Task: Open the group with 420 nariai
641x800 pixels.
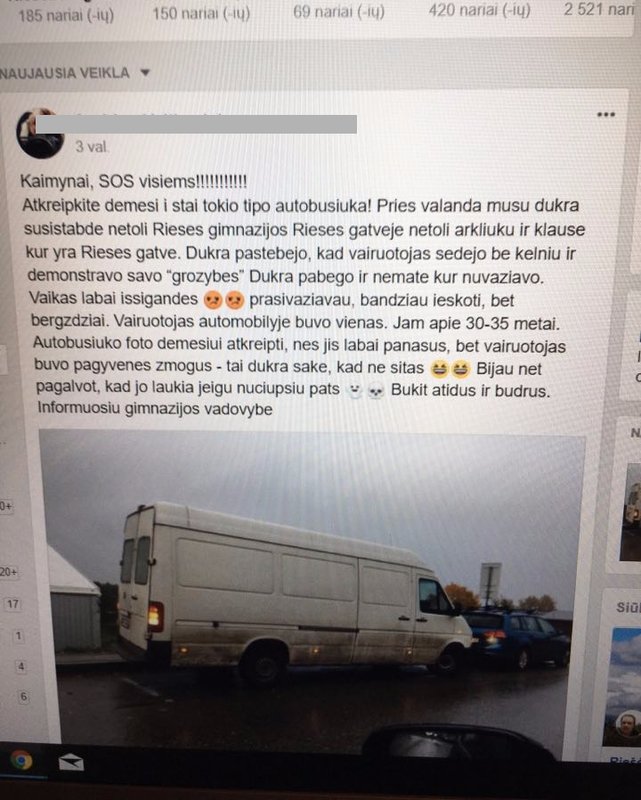Action: click(x=479, y=10)
